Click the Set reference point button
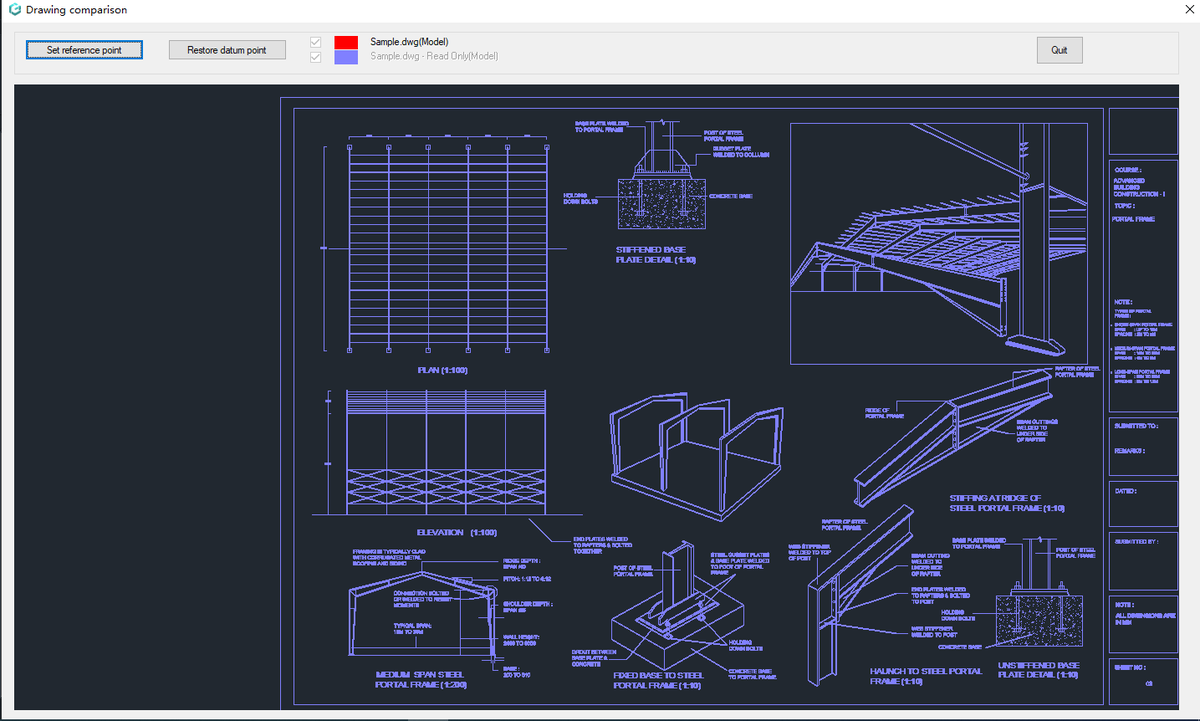The image size is (1200, 721). 84,50
